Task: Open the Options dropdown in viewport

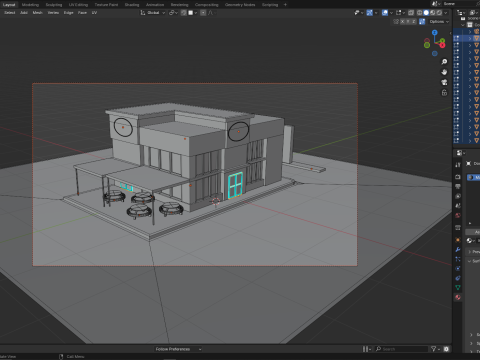Action: [439, 22]
